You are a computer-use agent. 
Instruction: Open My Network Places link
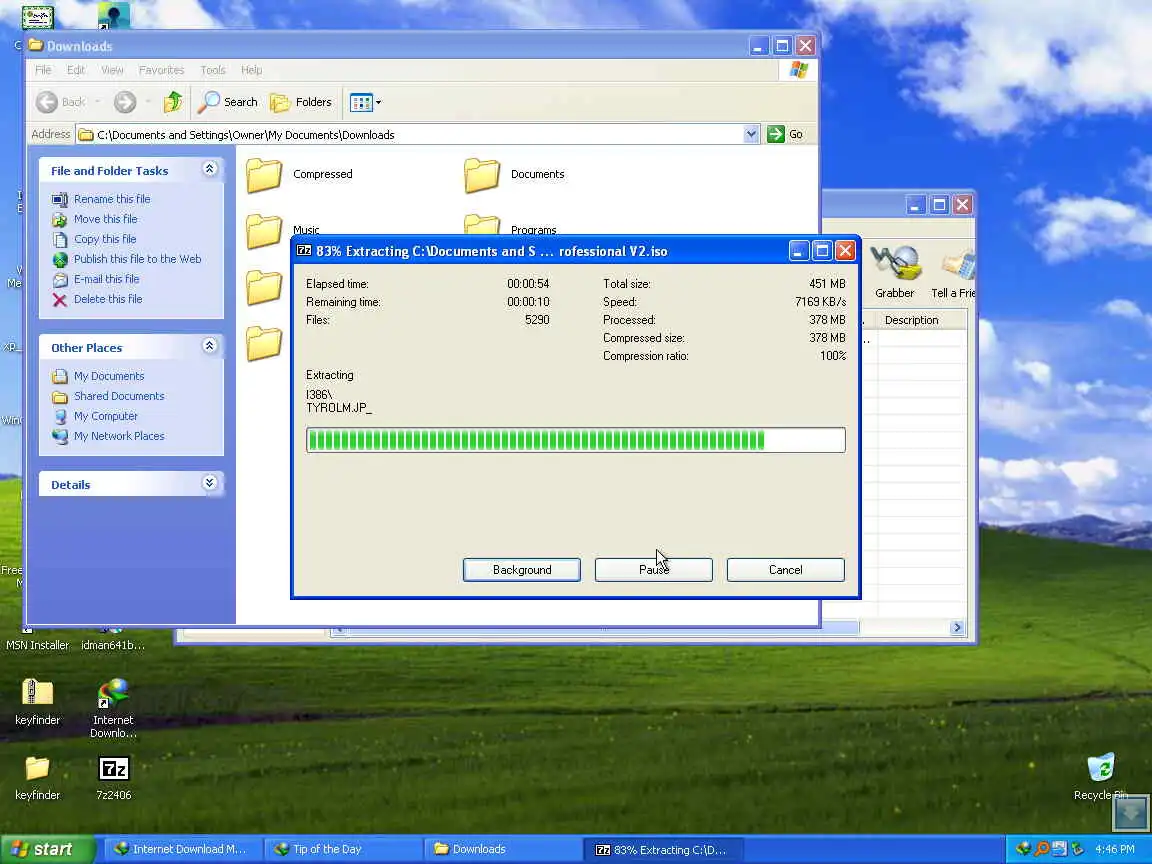tap(118, 436)
